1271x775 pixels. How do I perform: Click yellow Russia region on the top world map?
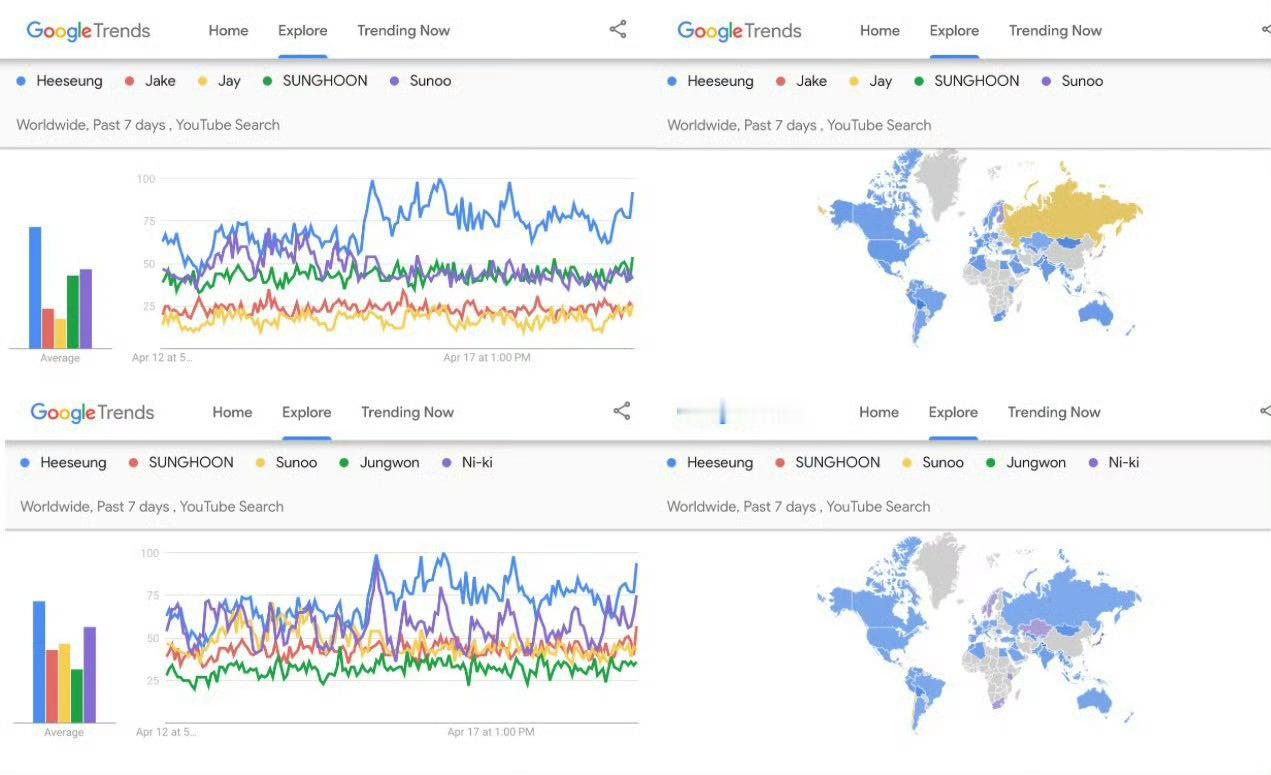point(1070,215)
